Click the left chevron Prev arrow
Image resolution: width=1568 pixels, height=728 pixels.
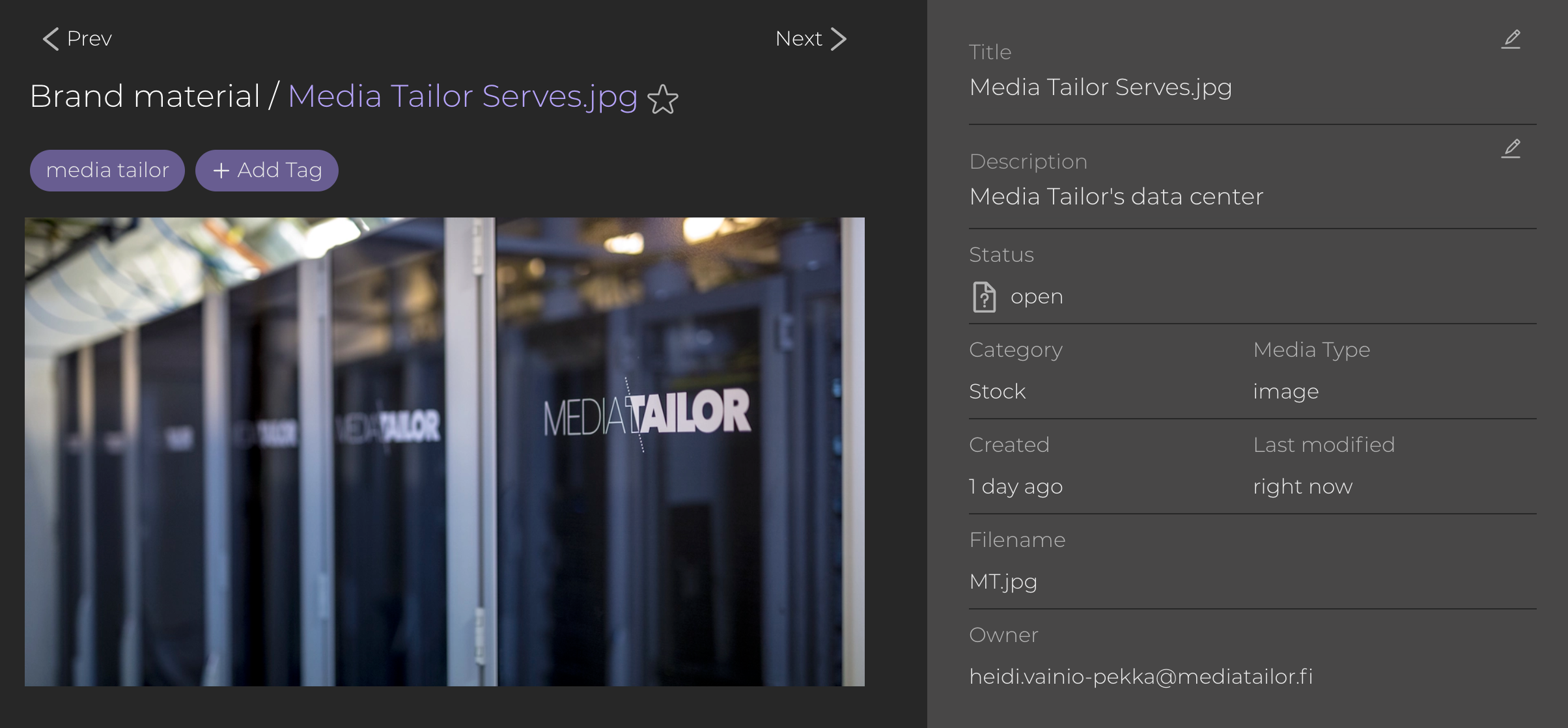pos(51,39)
